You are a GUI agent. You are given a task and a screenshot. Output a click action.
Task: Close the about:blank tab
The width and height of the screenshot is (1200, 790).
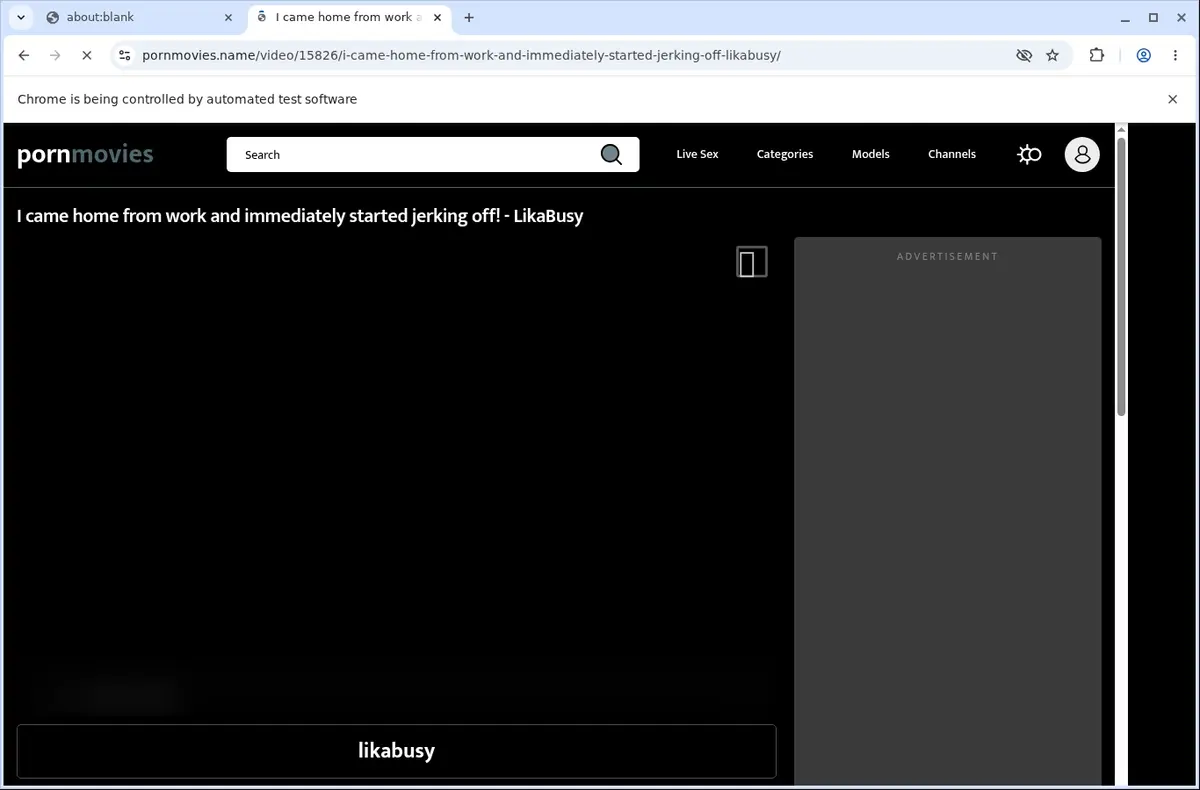coord(228,17)
